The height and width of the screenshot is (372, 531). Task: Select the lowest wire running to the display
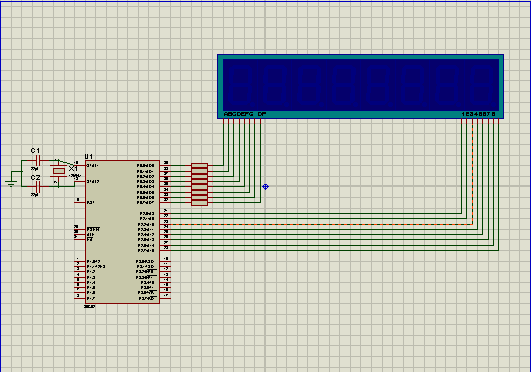(x=334, y=250)
